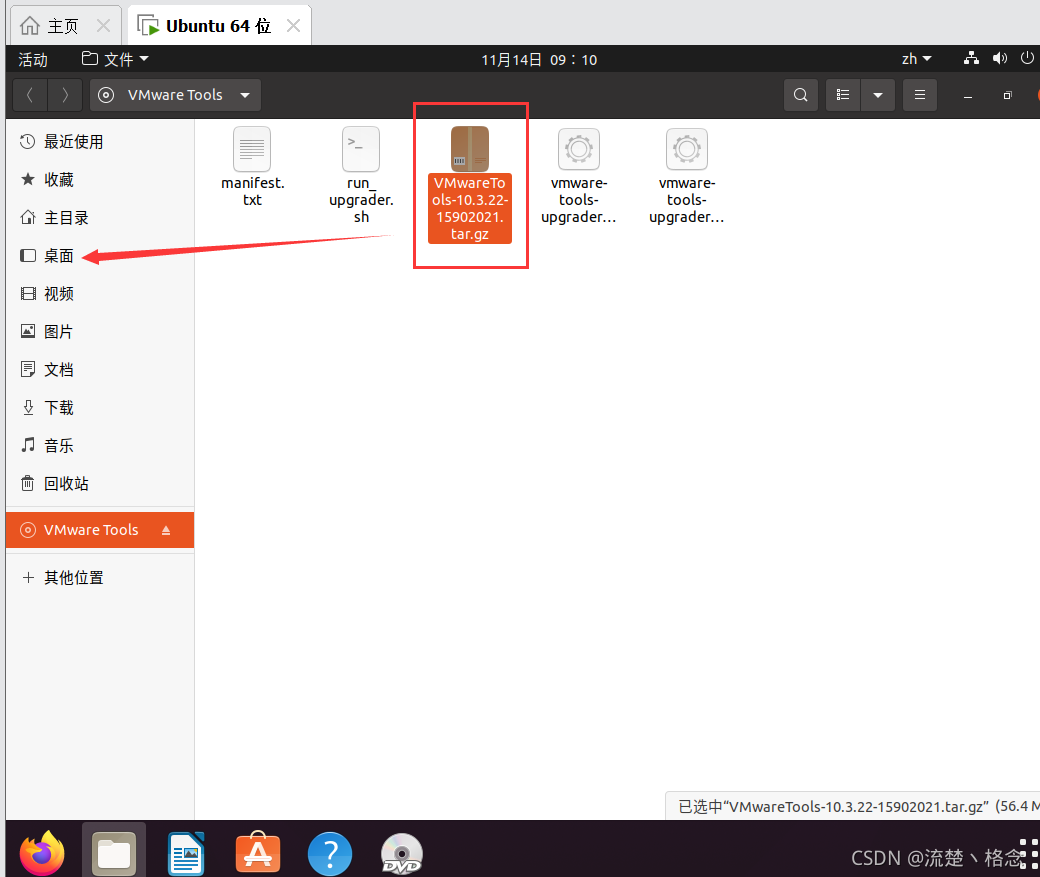Open the Activities (活动) overview
The height and width of the screenshot is (877, 1040).
pyautogui.click(x=33, y=60)
